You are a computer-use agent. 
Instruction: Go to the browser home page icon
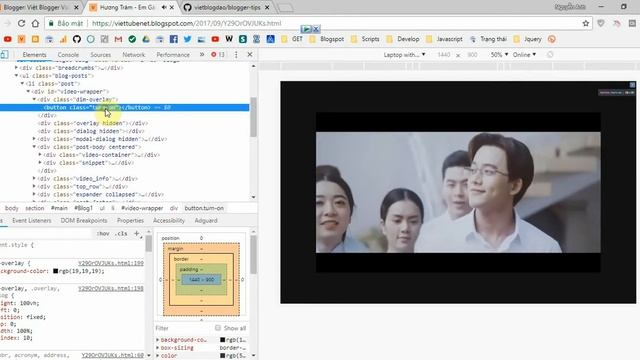pos(36,23)
